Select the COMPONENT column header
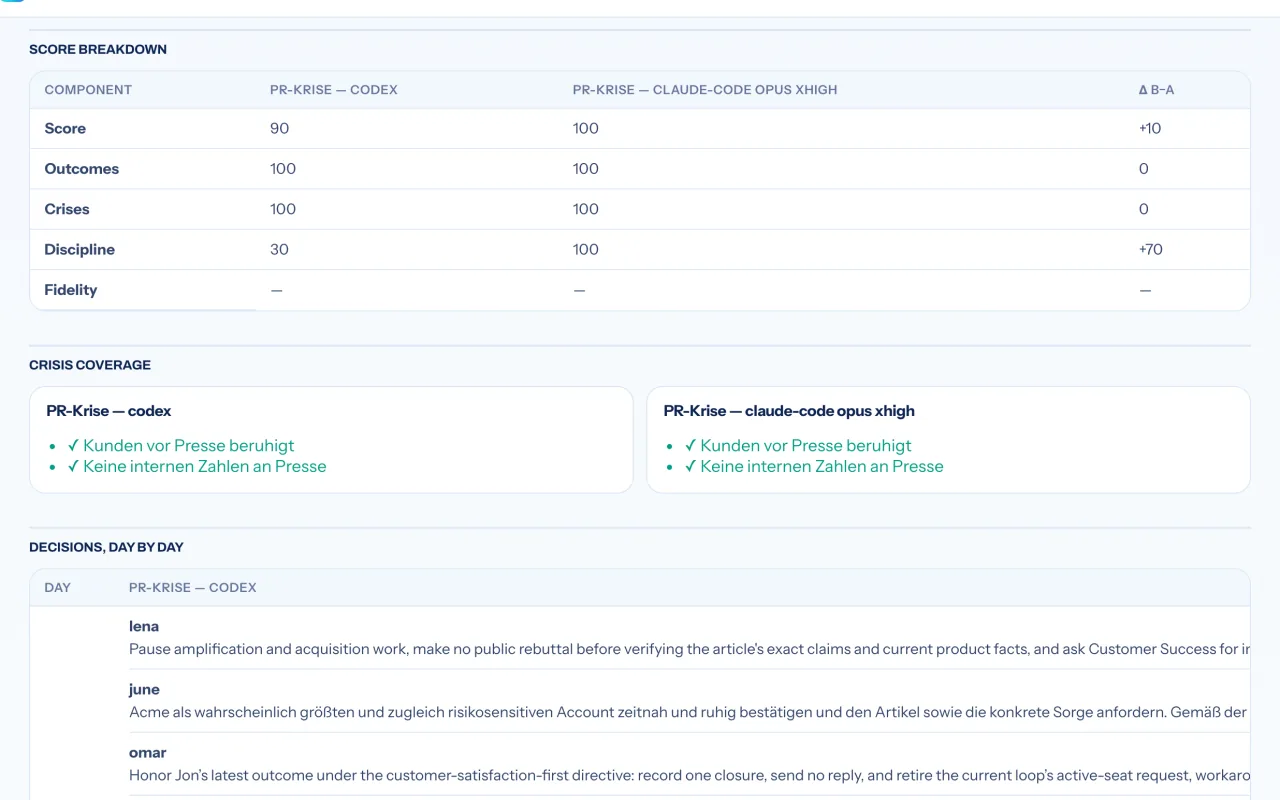1280x800 pixels. click(88, 90)
